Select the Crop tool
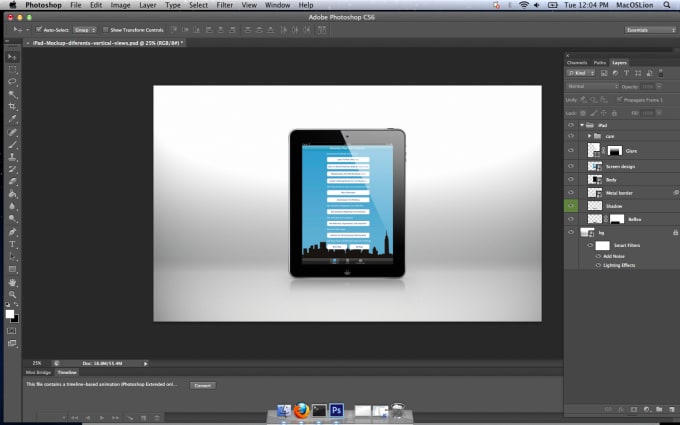680x425 pixels. coord(12,106)
